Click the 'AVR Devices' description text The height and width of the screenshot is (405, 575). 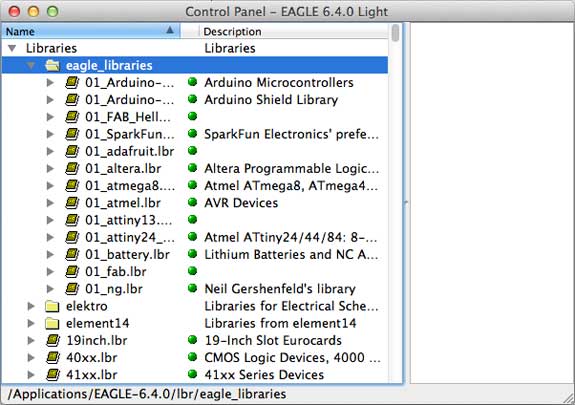pyautogui.click(x=241, y=203)
